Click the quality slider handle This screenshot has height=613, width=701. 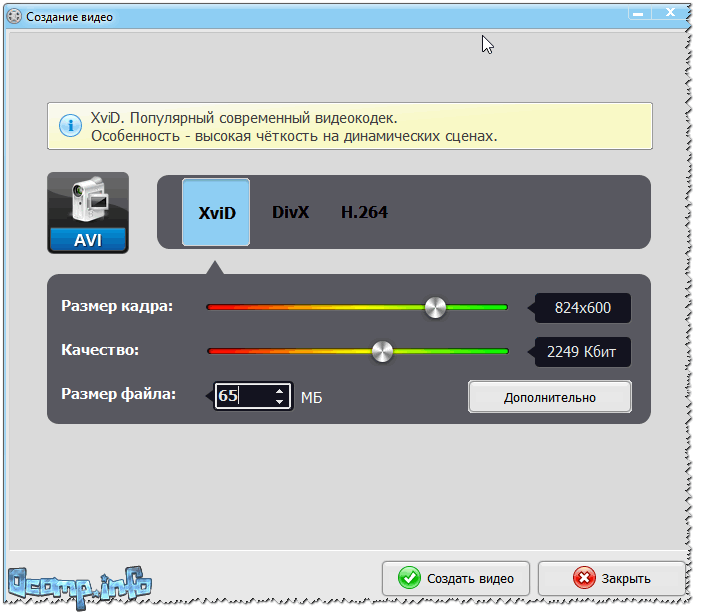[382, 351]
